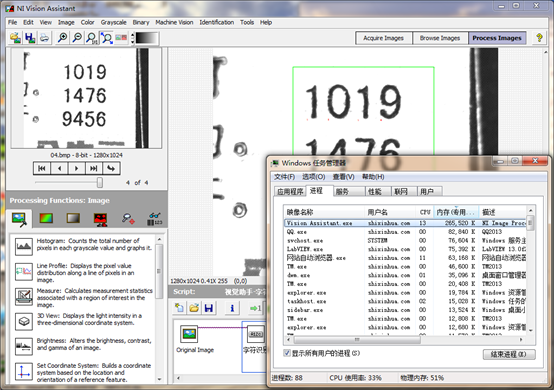Jump to first image button
Screen dimensions: 554x390
point(42,168)
